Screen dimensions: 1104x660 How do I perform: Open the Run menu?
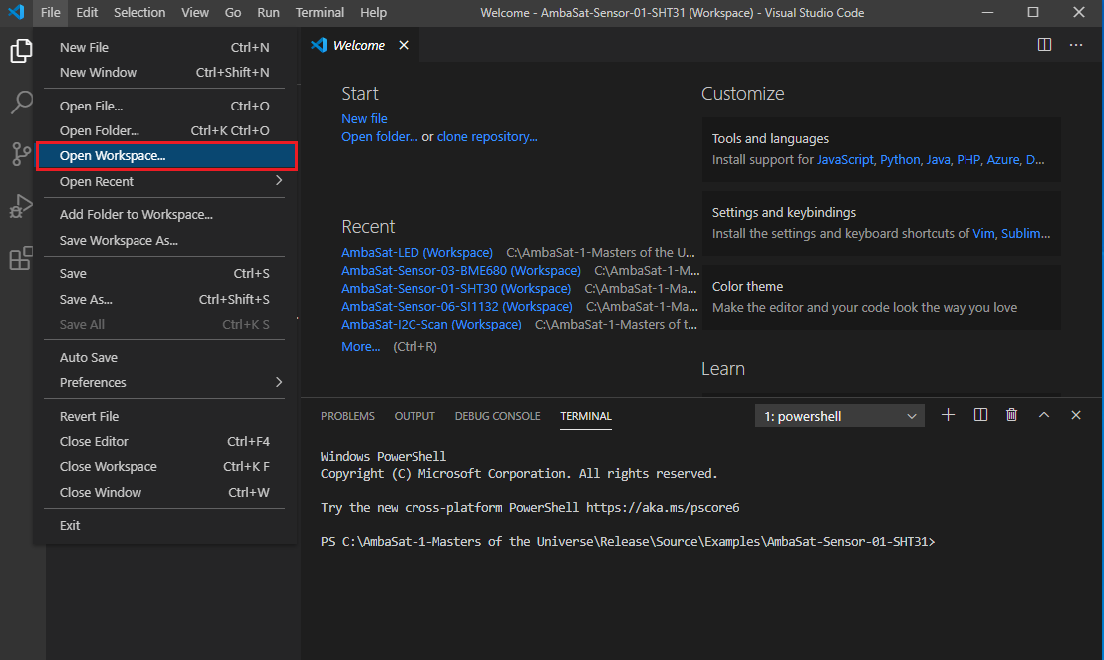pyautogui.click(x=268, y=12)
